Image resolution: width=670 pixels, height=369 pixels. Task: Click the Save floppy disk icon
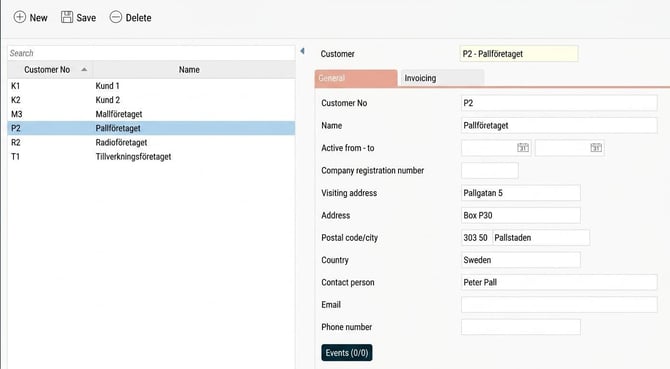pos(67,17)
